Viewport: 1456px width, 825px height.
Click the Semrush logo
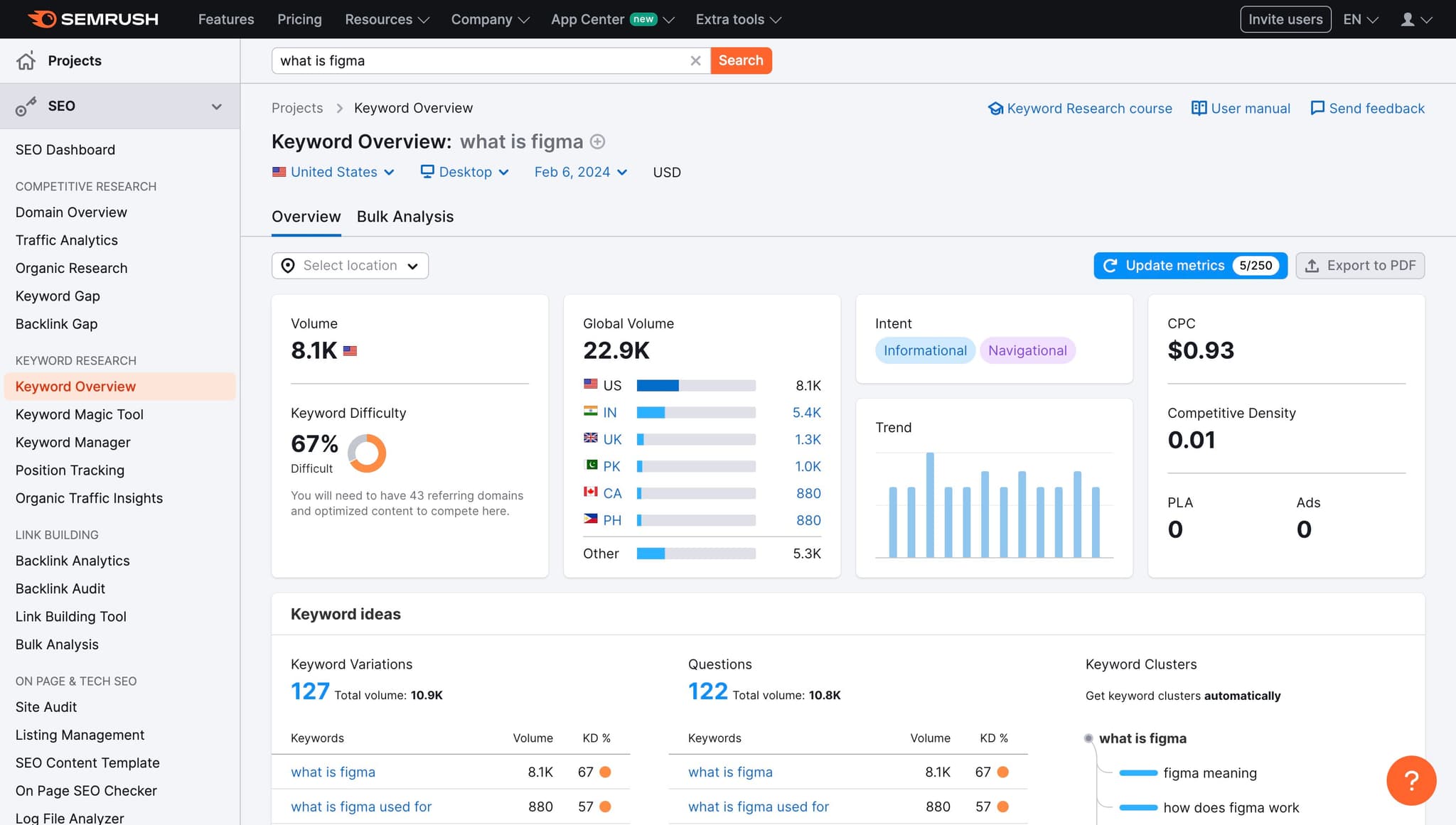tap(93, 19)
